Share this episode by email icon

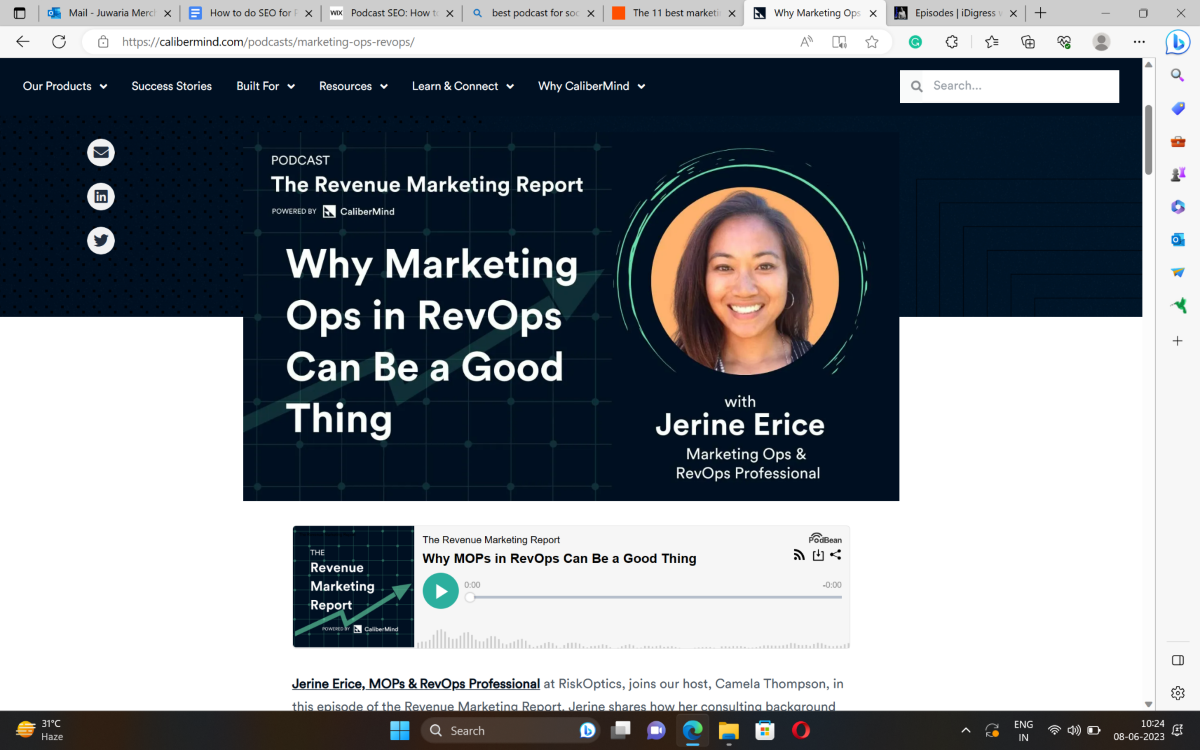[x=101, y=152]
